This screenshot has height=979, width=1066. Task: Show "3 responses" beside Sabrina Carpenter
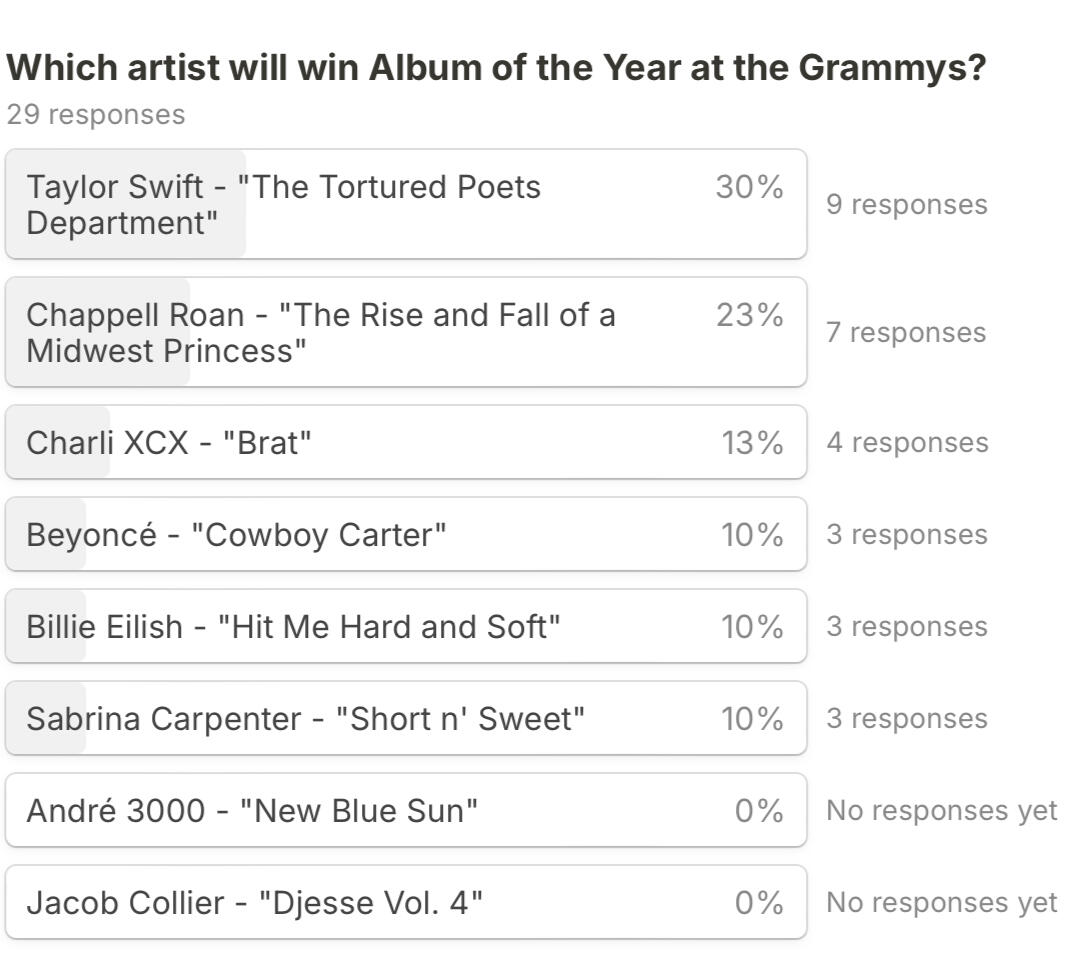(906, 719)
